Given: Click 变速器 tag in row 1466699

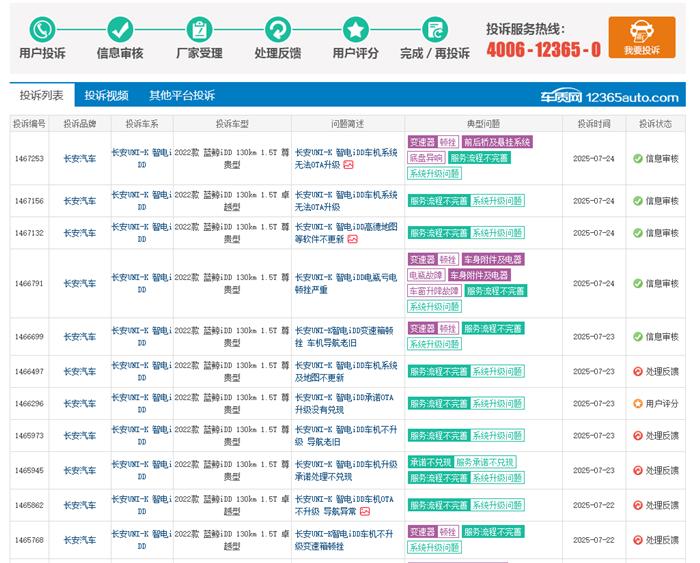Looking at the screenshot, I should coord(422,329).
